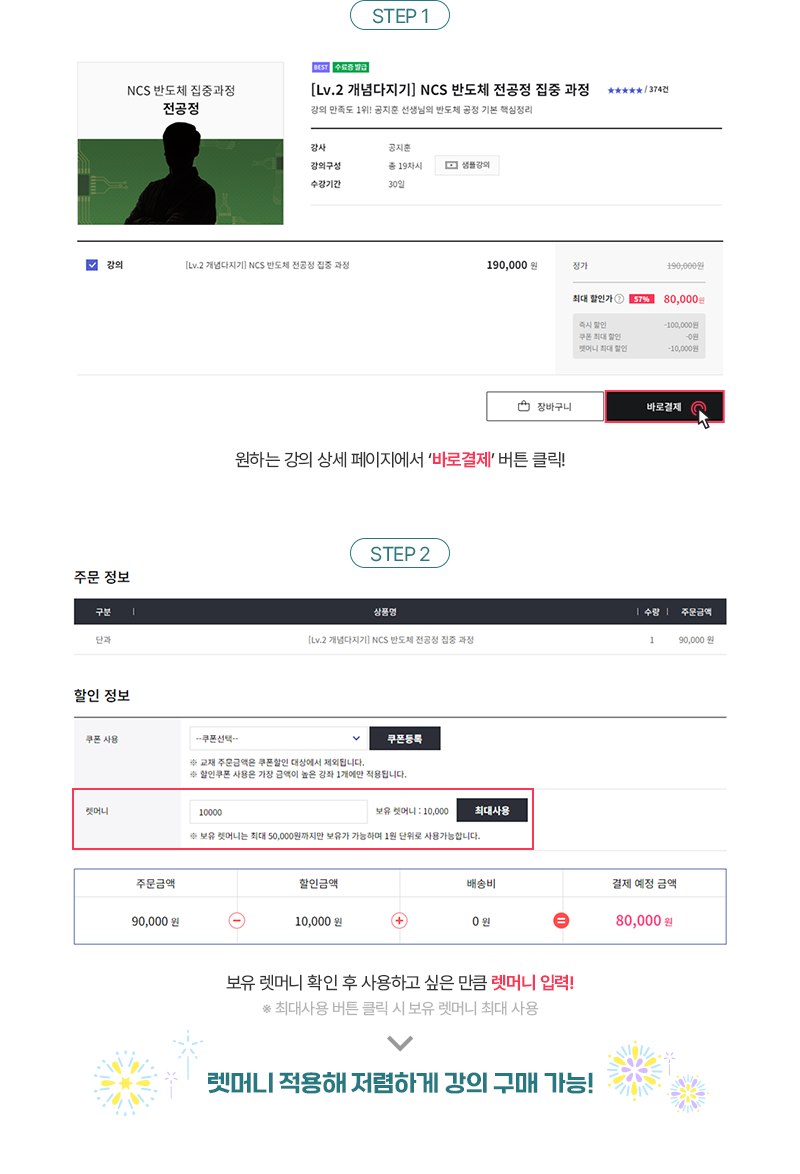Screen dimensions: 800x1174
Task: Click the help icon beside 최대 할인가
Action: 619,299
